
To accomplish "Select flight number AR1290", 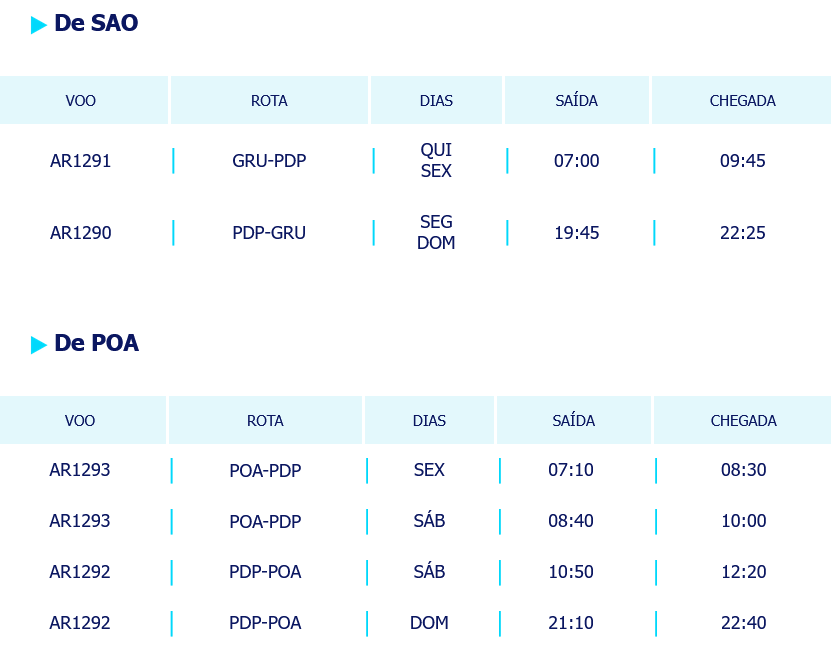I will point(81,233).
